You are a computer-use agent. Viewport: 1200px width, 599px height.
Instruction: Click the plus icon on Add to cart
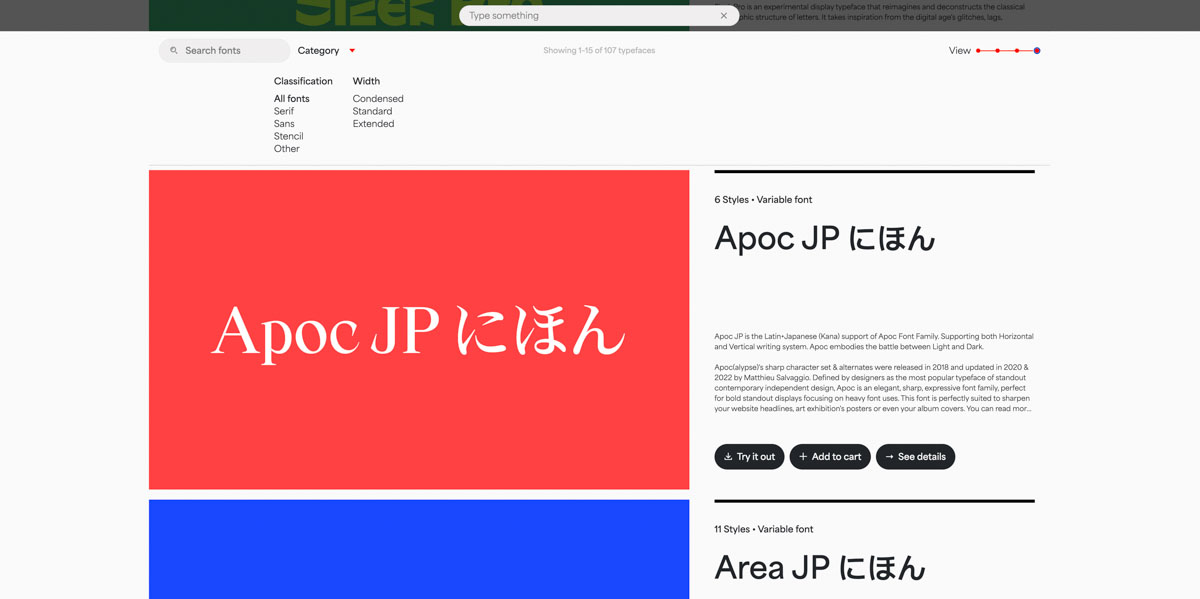coord(803,457)
